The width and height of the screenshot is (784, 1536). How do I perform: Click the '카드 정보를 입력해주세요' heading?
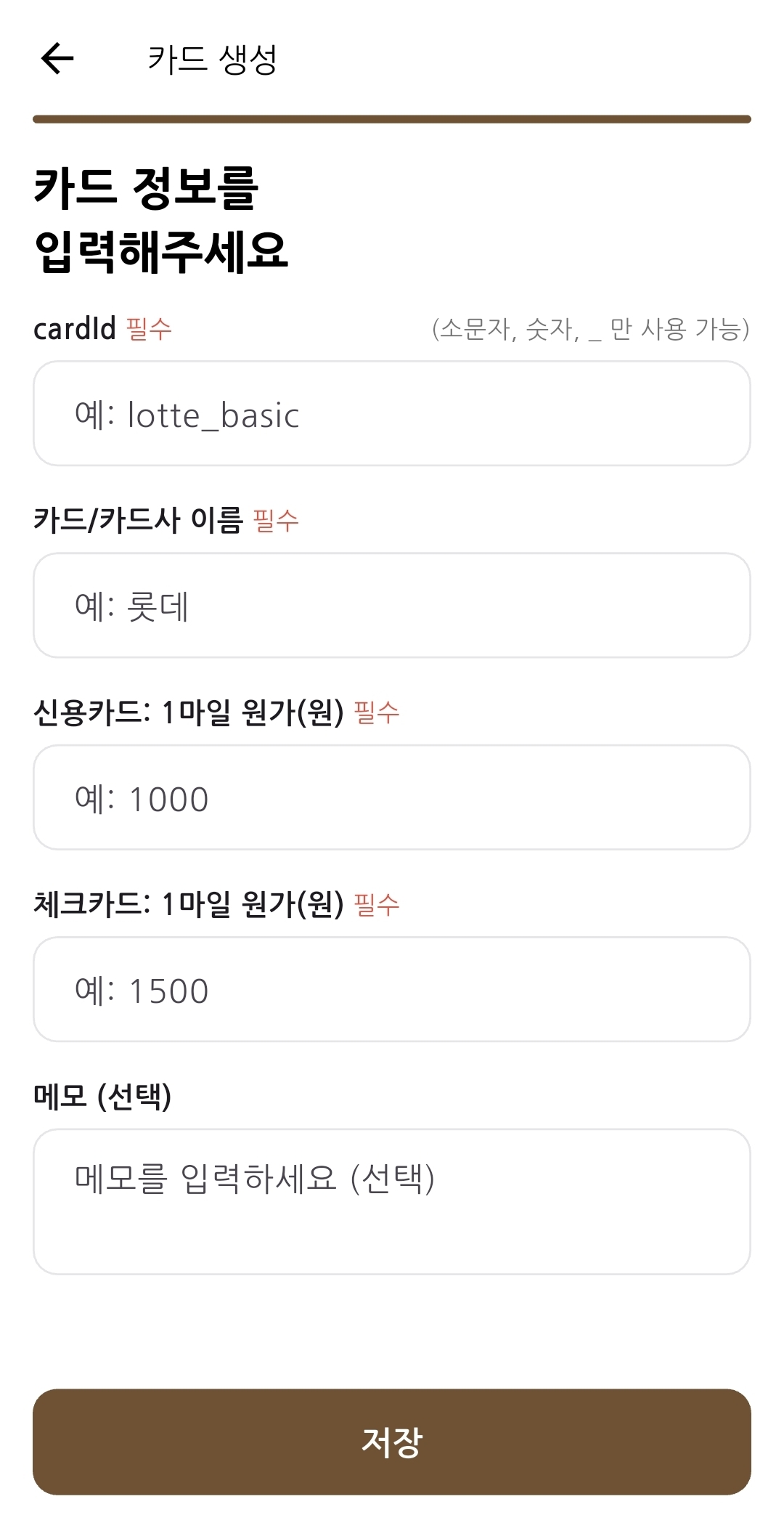[x=161, y=219]
